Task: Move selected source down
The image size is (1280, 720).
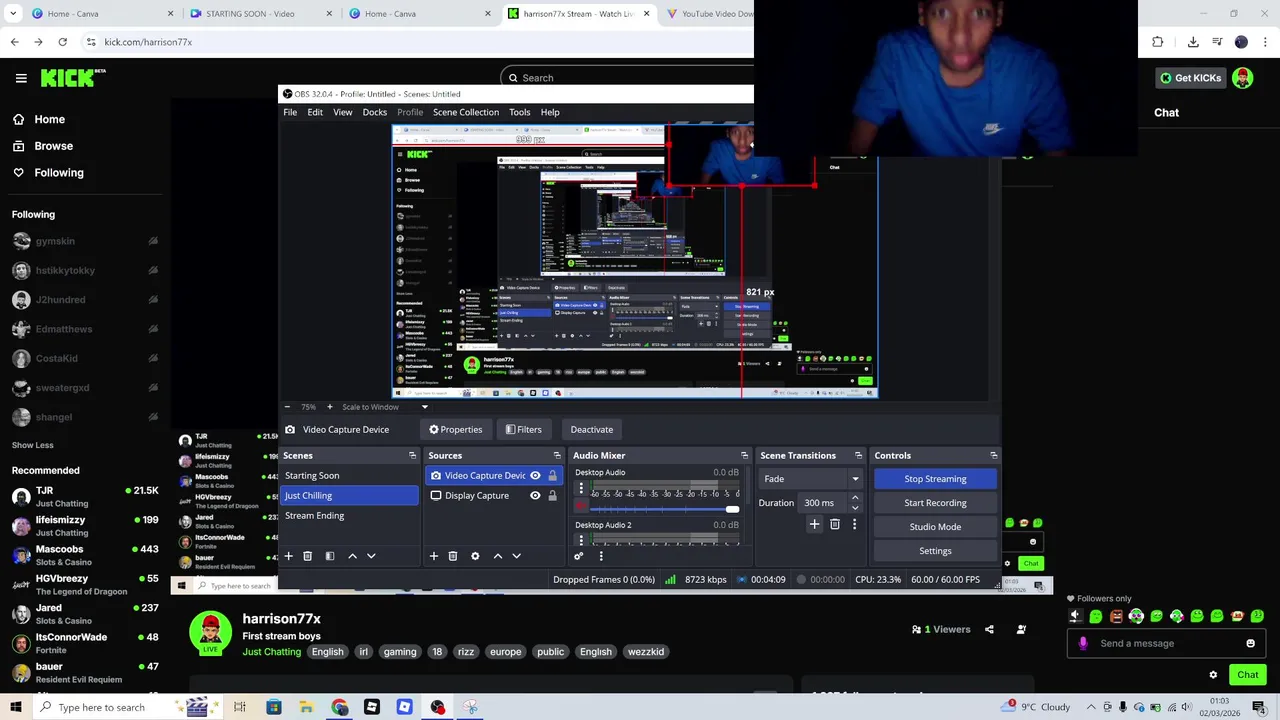Action: [517, 556]
